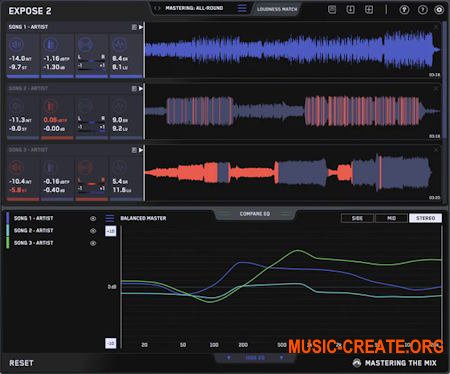Click the preset previous/next arrows near Mastering: All-Round
Viewport: 450px width, 374px height.
157,8
